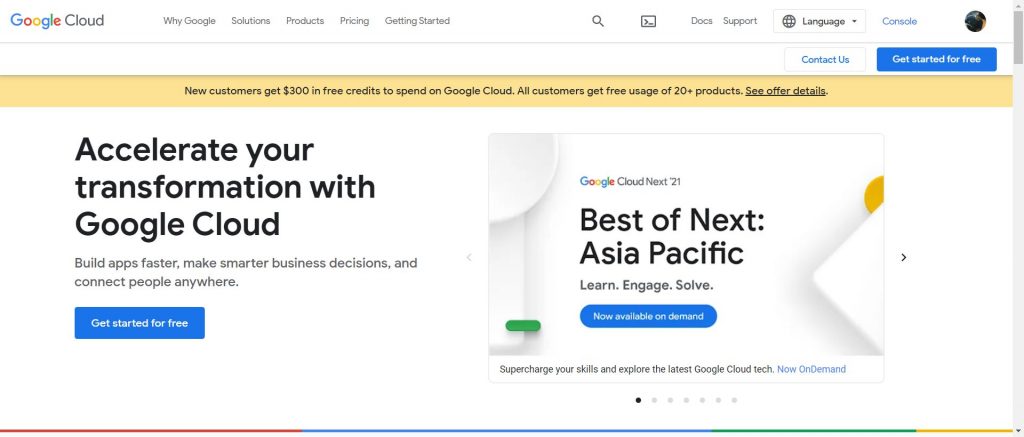Click the Google Cloud logo

coord(57,21)
